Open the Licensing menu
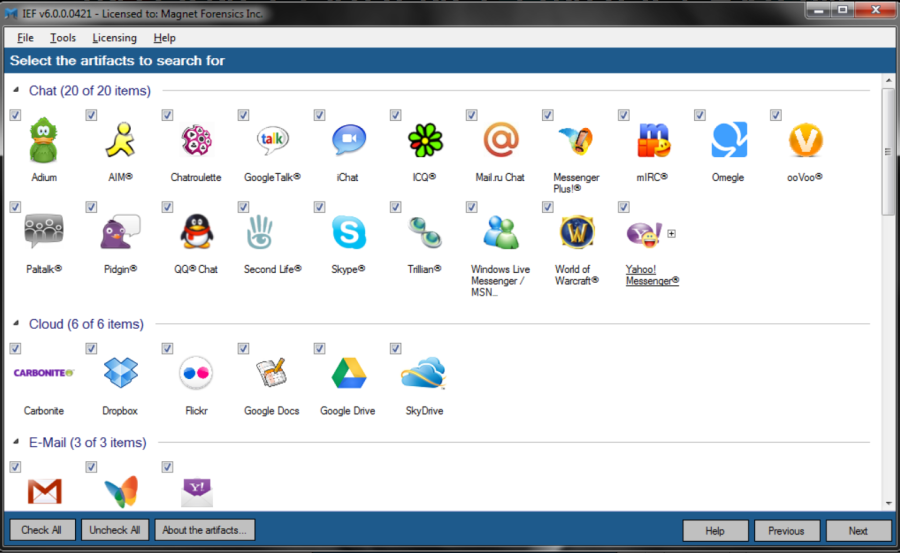This screenshot has width=900, height=553. (114, 38)
